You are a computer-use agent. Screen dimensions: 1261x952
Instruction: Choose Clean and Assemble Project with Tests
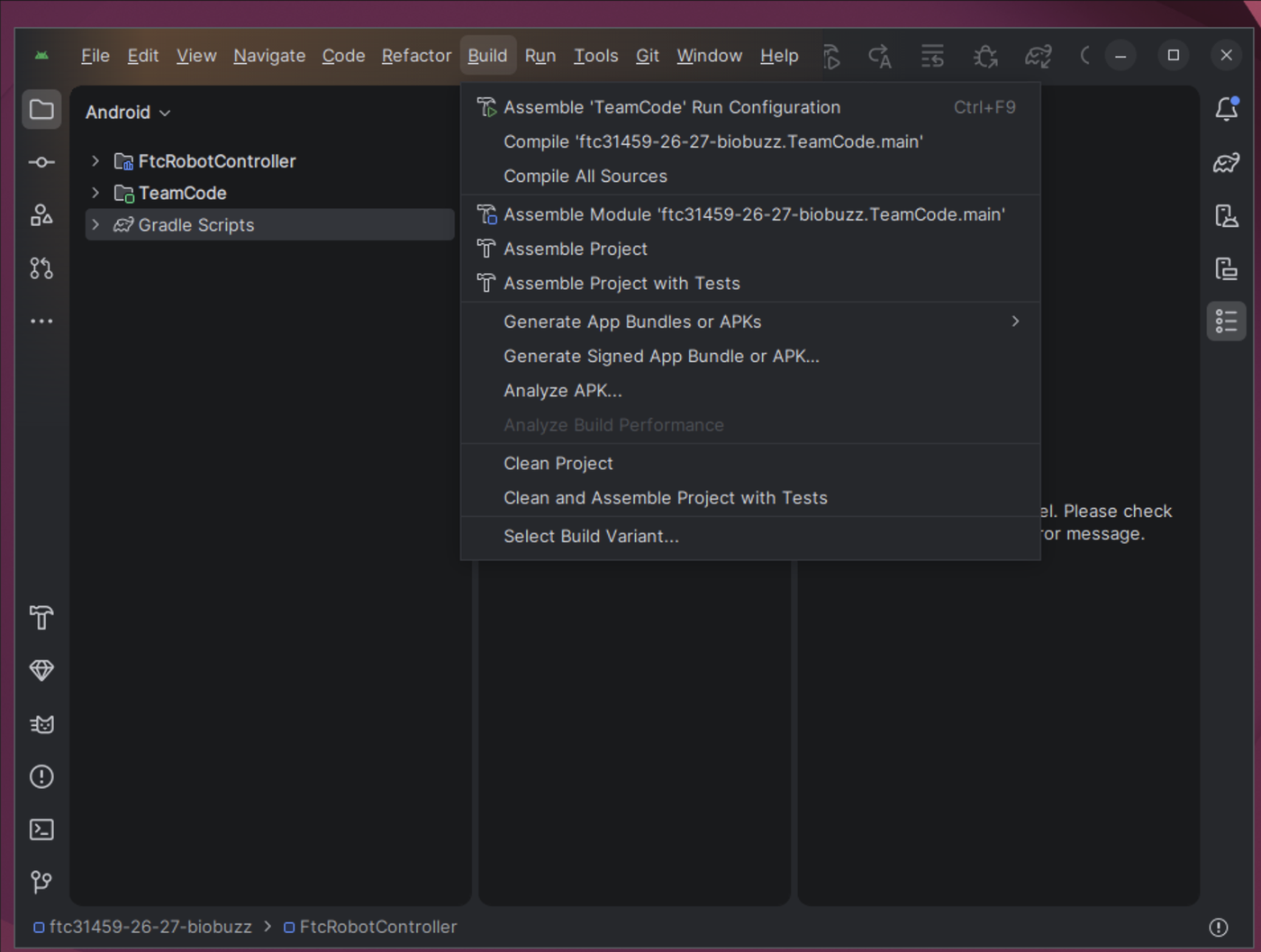[x=750, y=498]
